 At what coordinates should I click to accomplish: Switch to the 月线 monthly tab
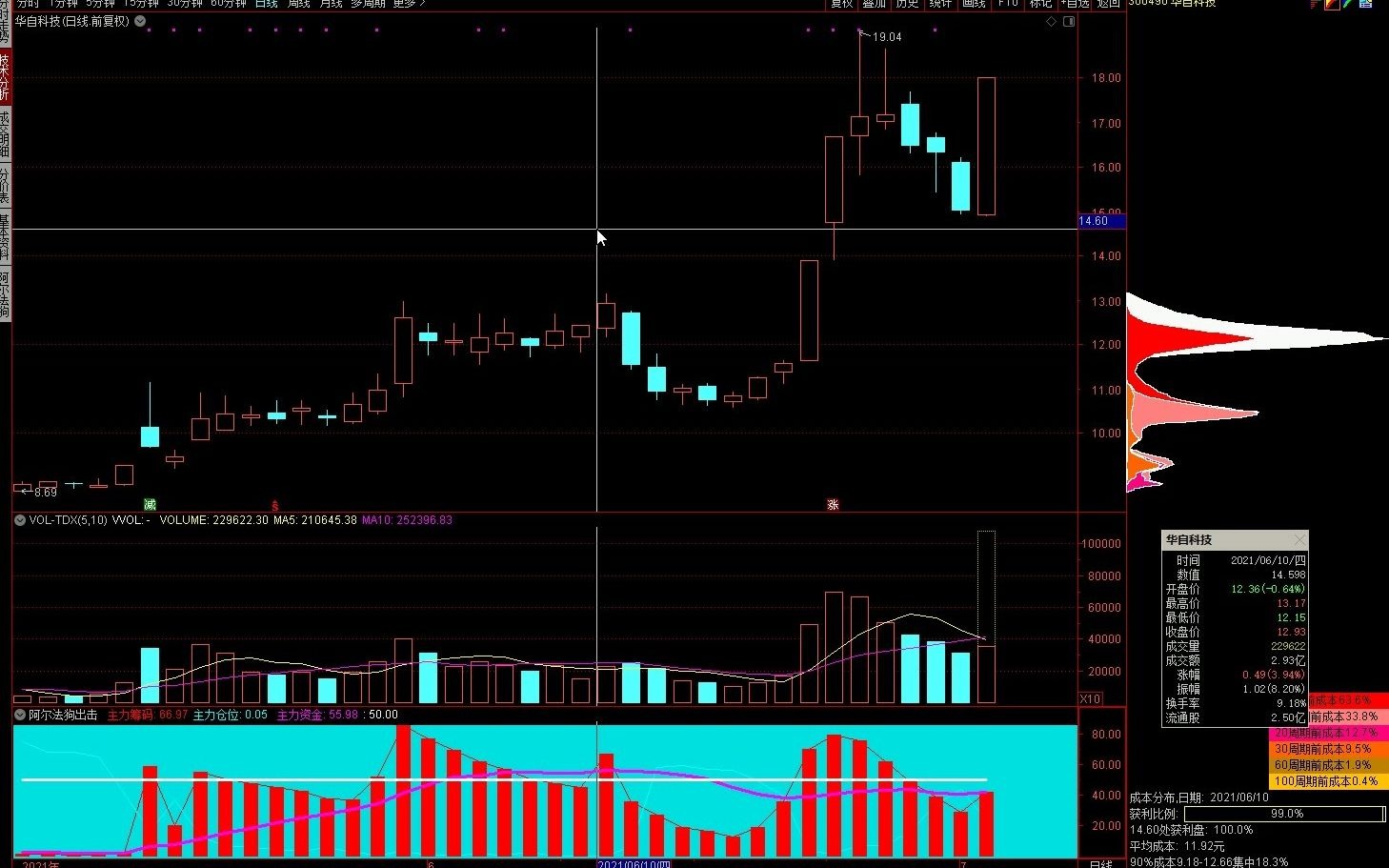(331, 4)
